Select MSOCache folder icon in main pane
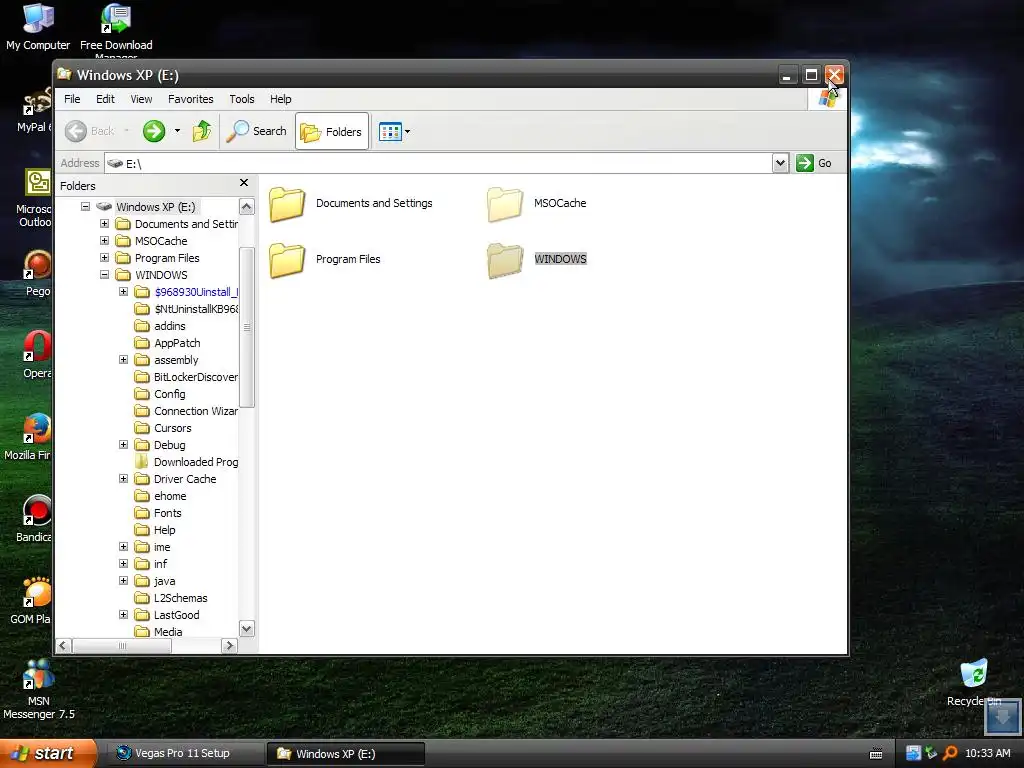This screenshot has height=768, width=1024. pyautogui.click(x=504, y=204)
